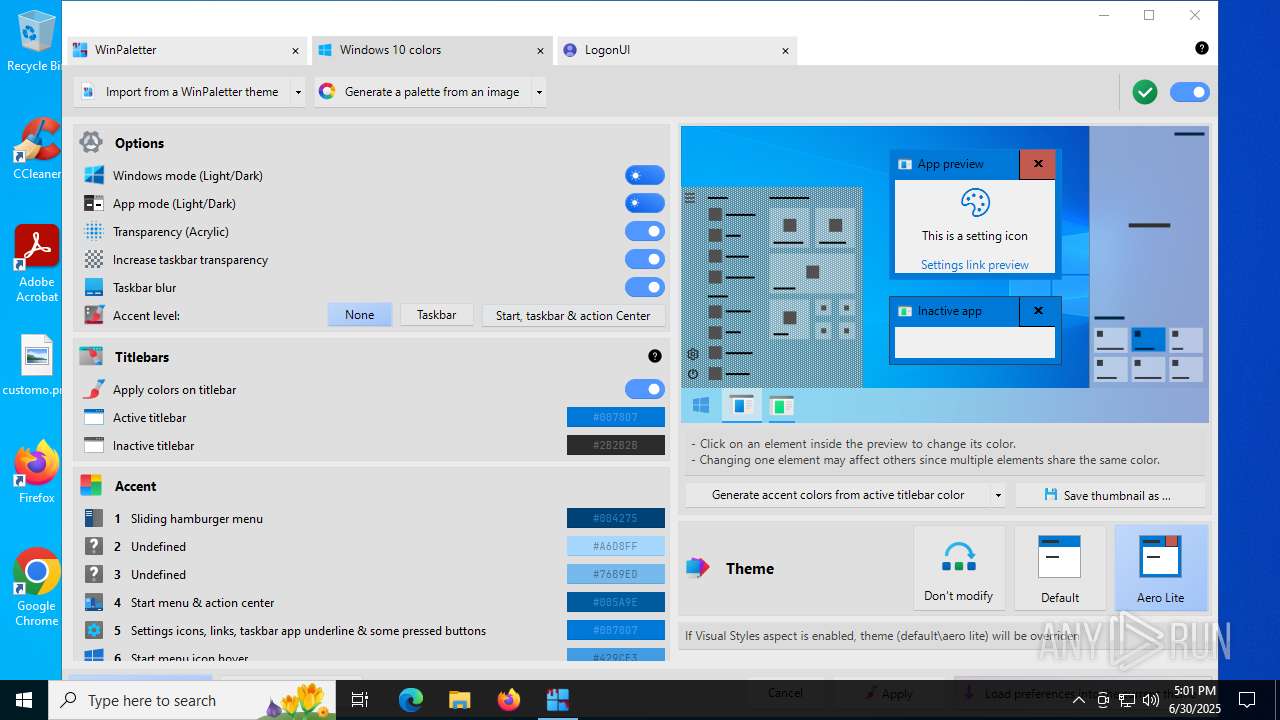Click the Inactive app close button in preview
1280x720 pixels.
coord(1038,311)
